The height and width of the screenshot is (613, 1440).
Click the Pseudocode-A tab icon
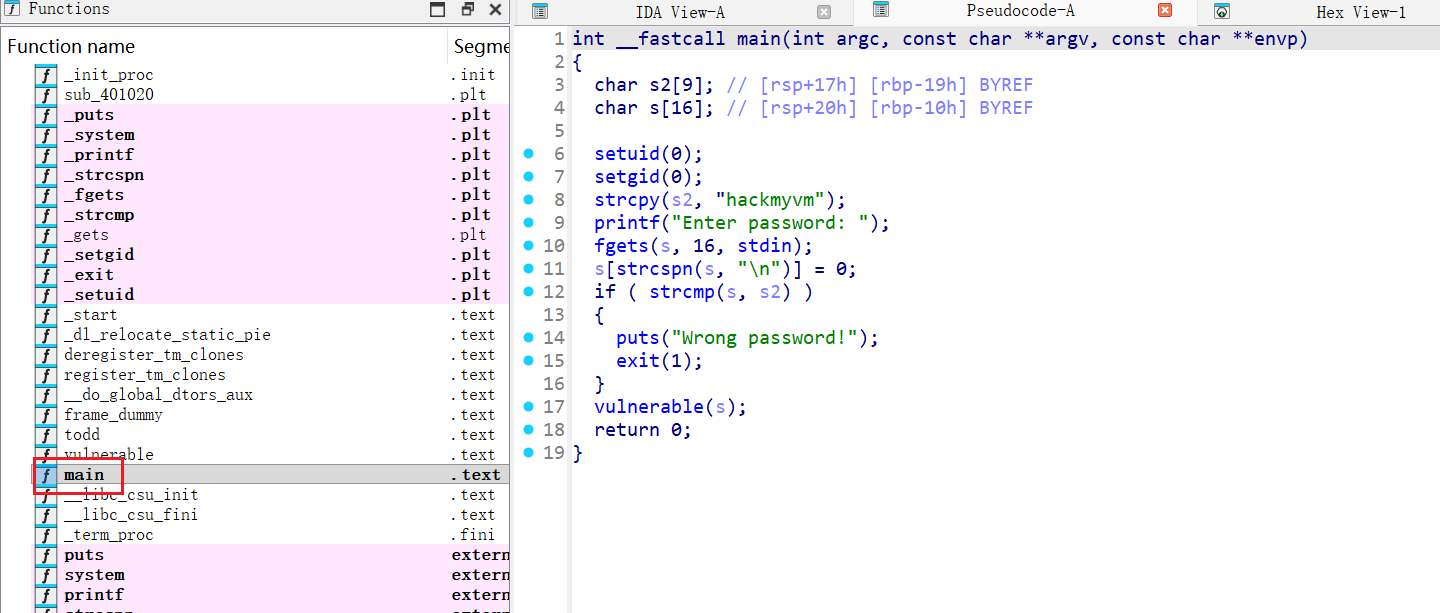881,10
